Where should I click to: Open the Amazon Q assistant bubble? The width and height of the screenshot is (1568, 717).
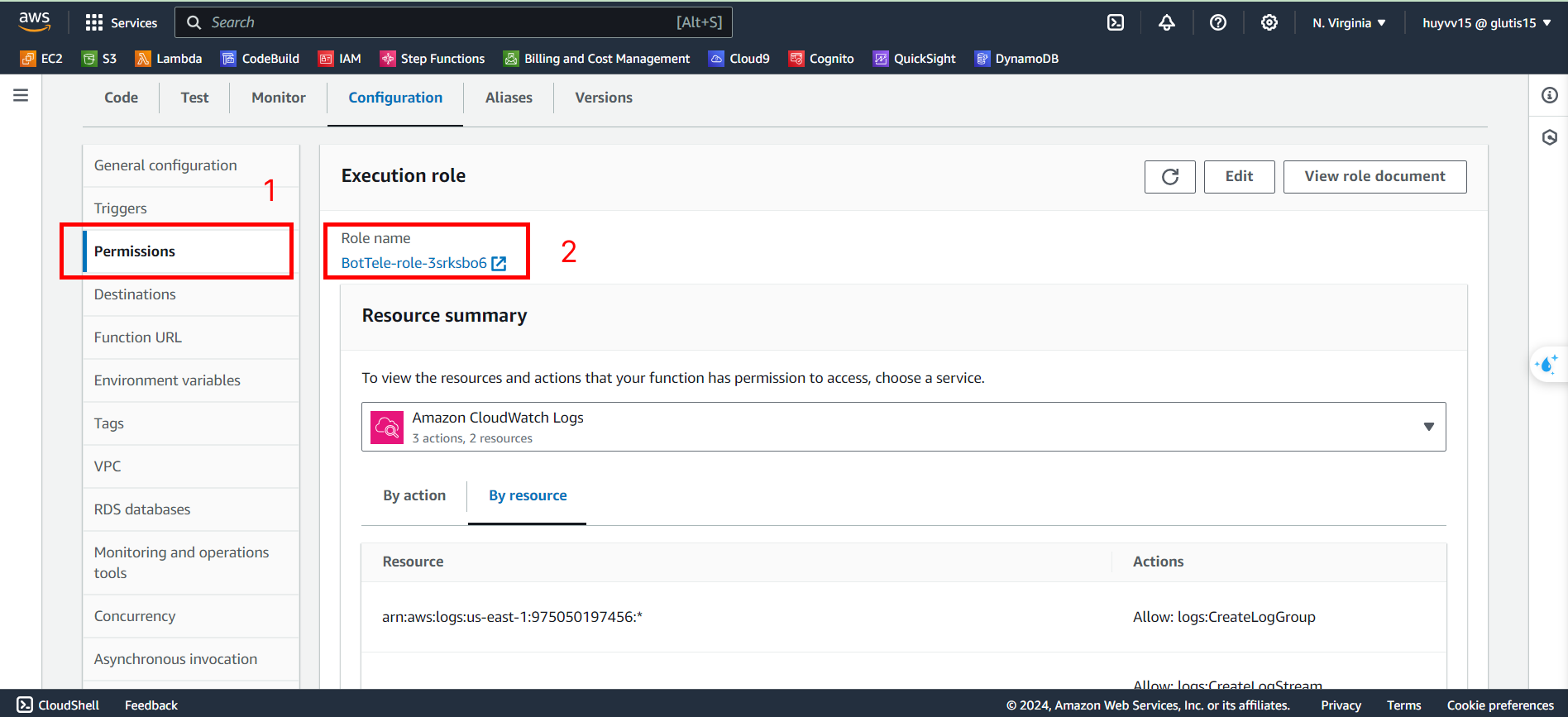(x=1547, y=364)
